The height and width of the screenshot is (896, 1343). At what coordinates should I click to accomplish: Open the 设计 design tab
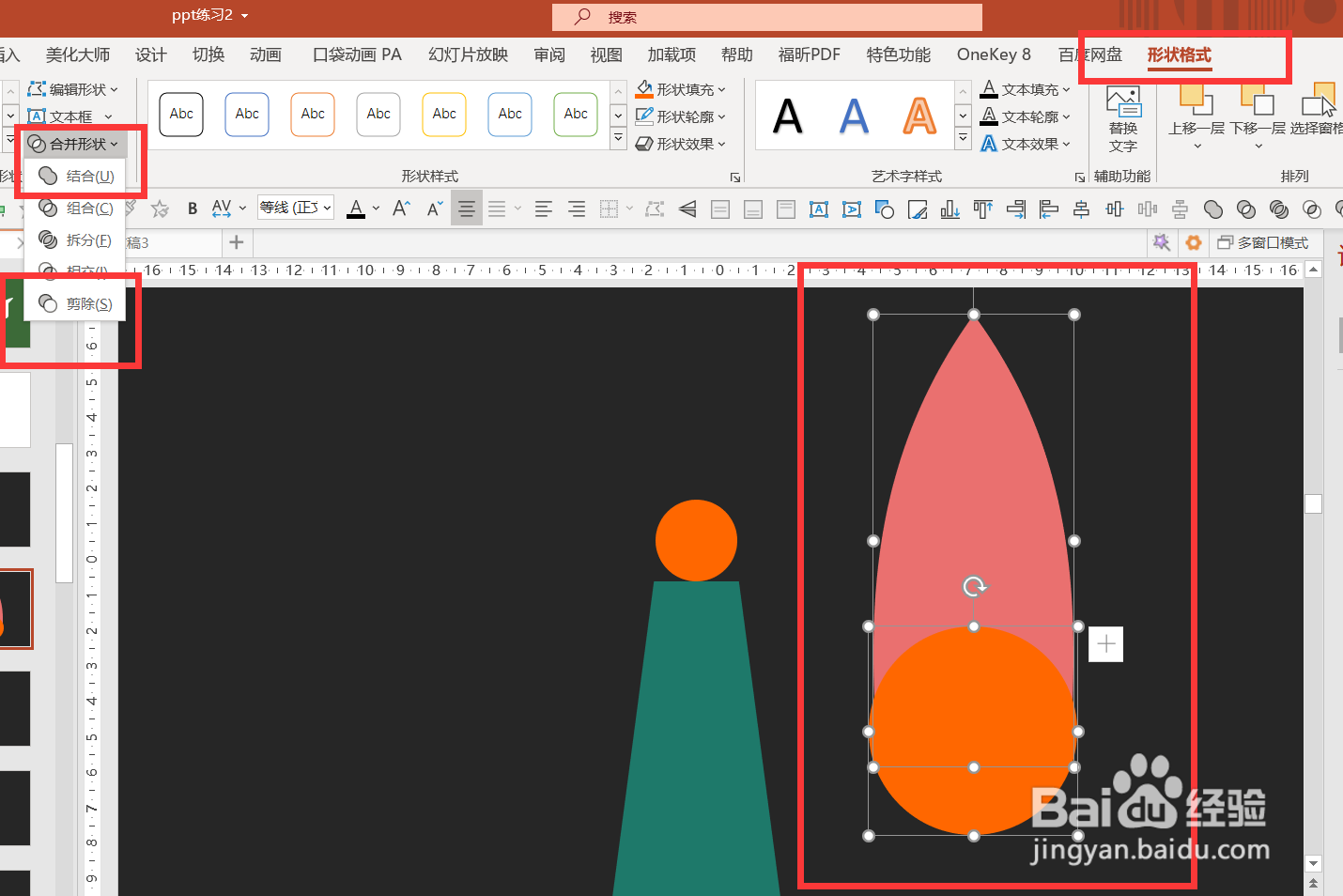coord(151,54)
